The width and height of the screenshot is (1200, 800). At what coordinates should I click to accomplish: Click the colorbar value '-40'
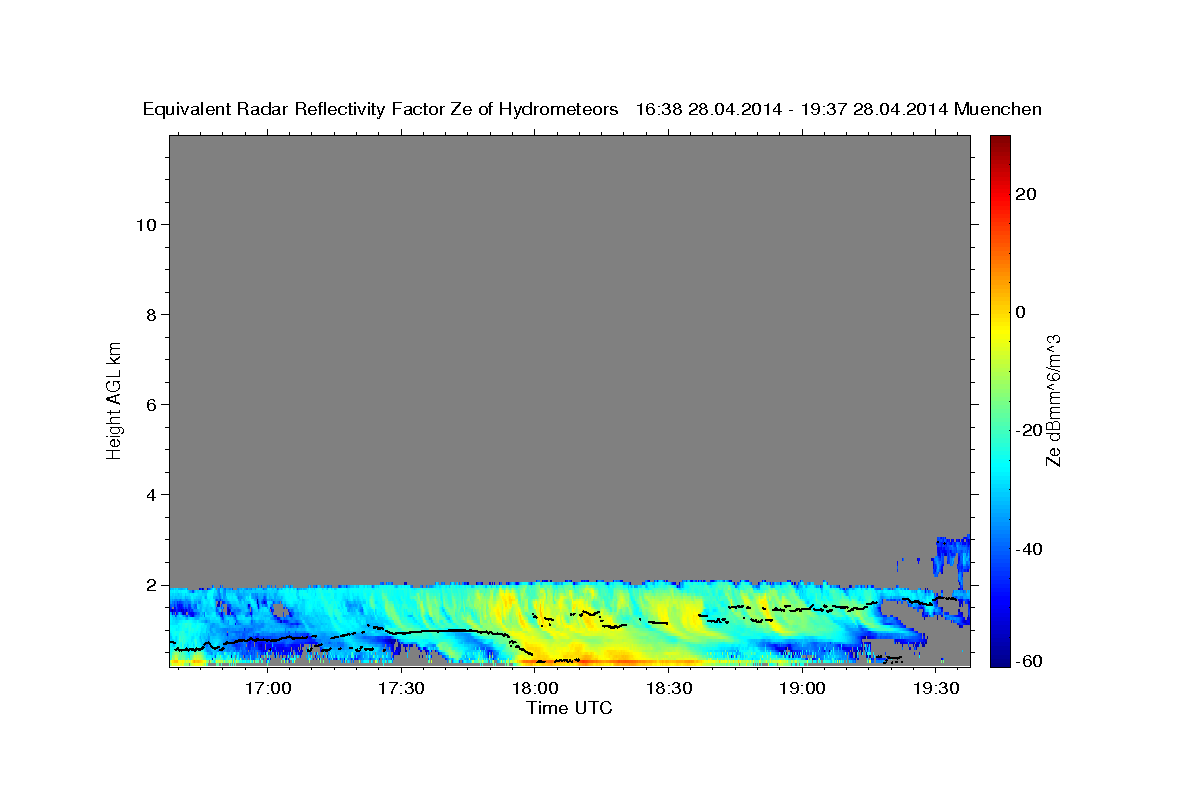[1030, 548]
